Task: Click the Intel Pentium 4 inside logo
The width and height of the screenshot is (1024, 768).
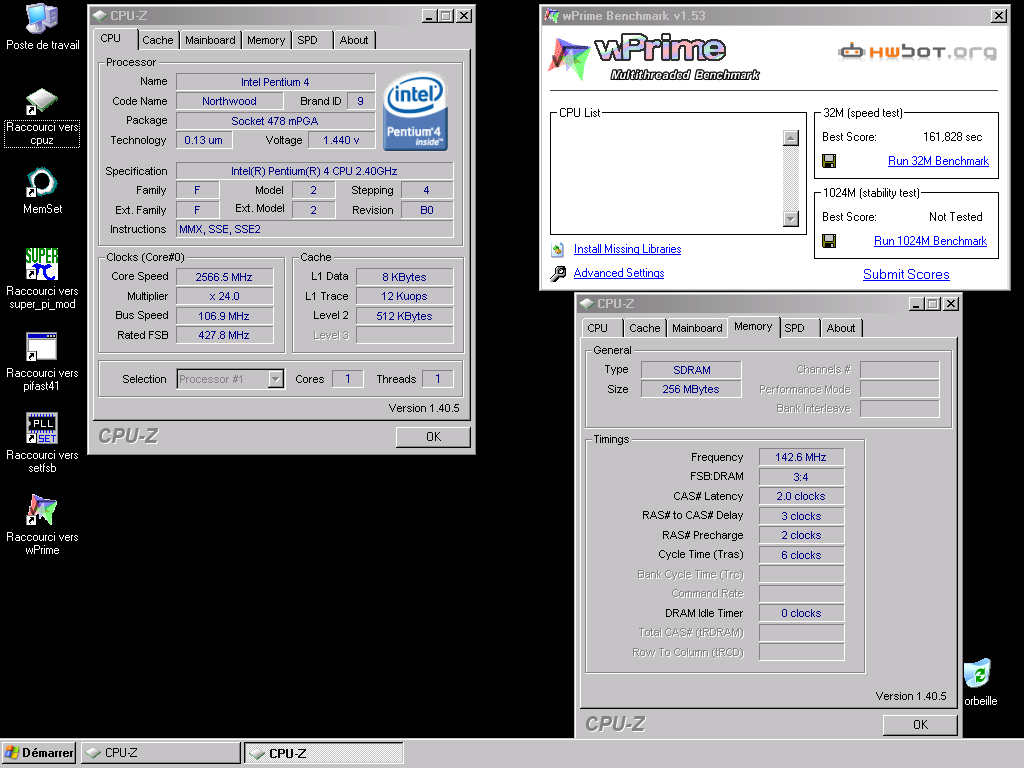Action: click(415, 112)
